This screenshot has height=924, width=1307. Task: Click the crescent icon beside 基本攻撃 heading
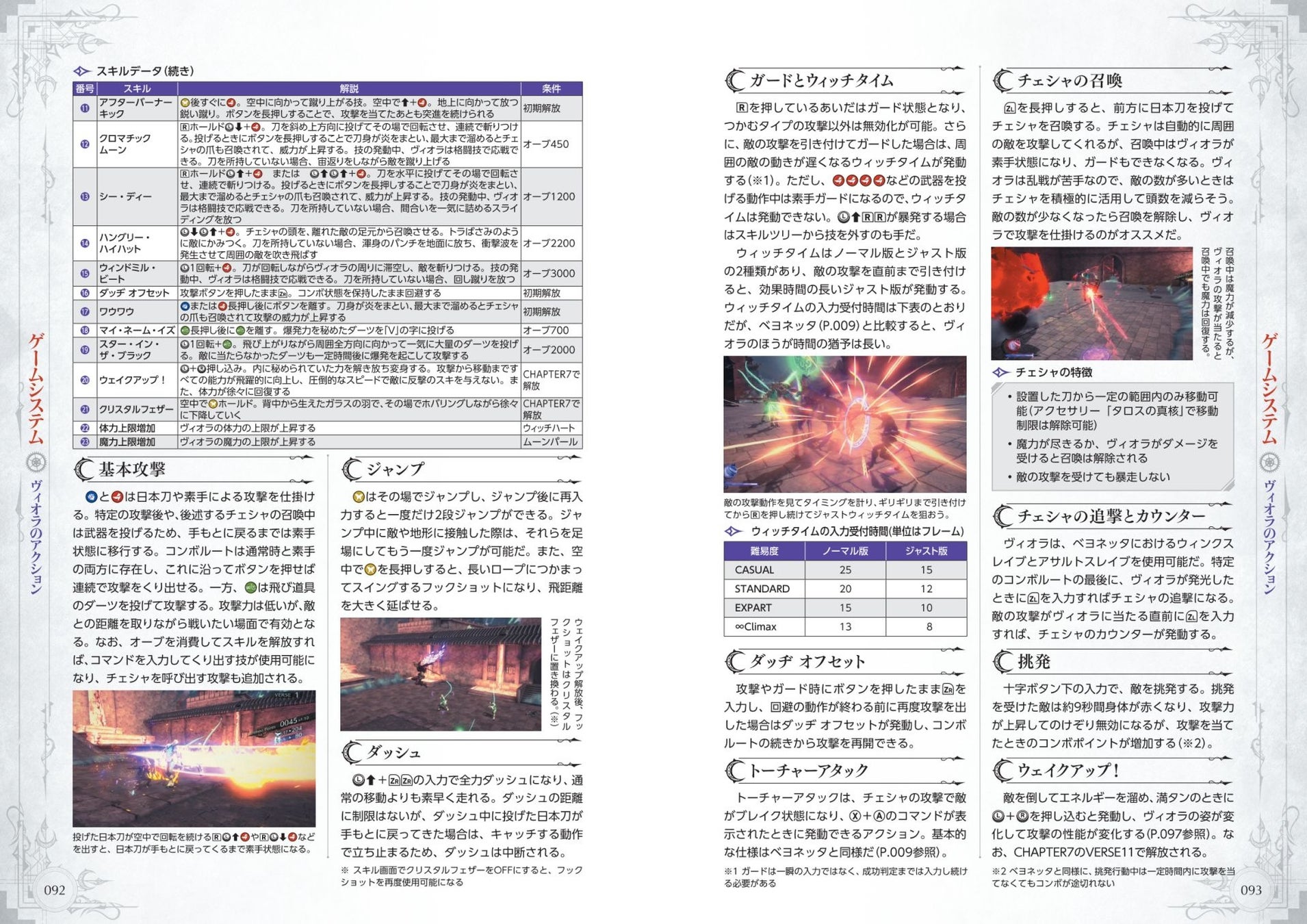pyautogui.click(x=83, y=470)
